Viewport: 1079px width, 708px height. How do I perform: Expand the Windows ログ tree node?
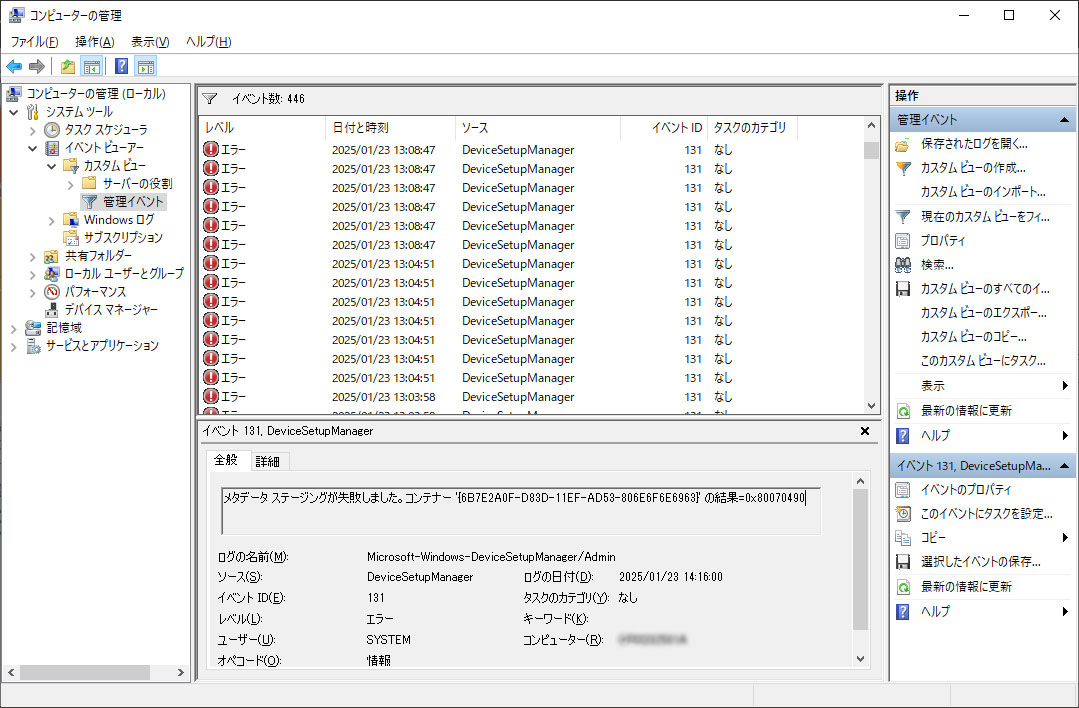52,220
